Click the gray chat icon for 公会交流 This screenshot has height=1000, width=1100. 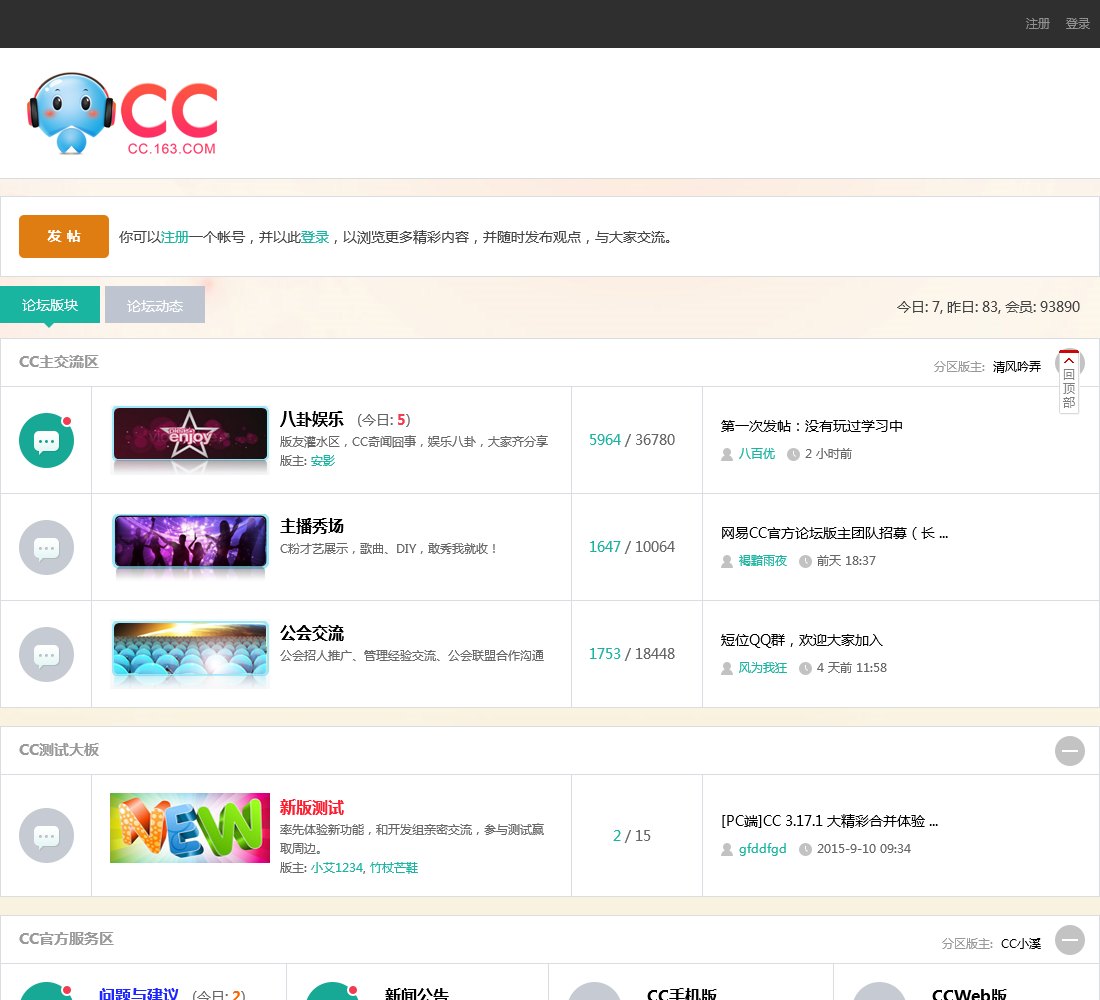point(46,654)
